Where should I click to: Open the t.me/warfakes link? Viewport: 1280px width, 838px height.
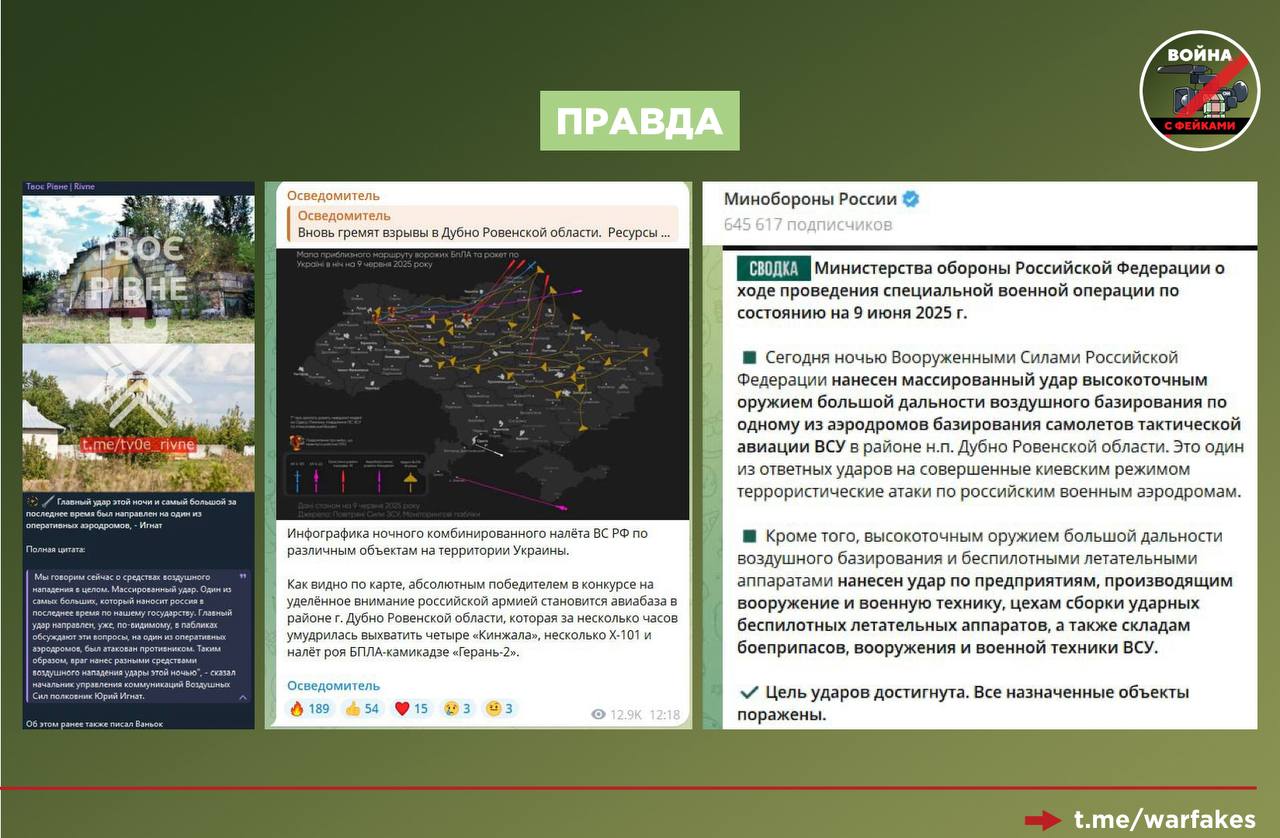[1164, 820]
